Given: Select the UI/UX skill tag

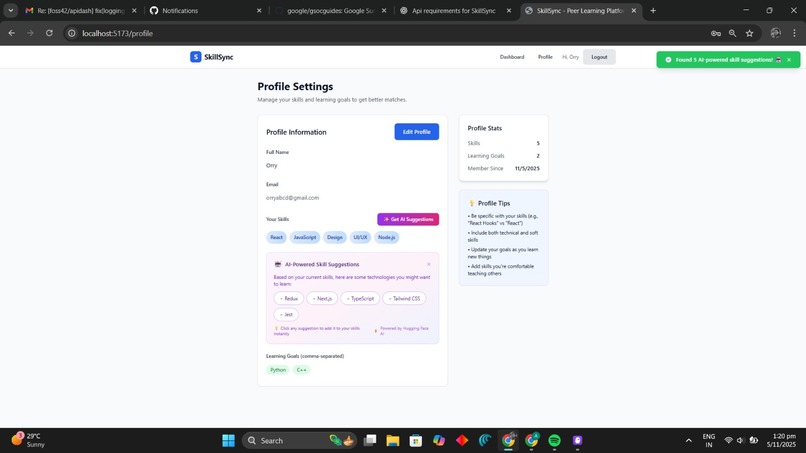Looking at the screenshot, I should coord(360,237).
